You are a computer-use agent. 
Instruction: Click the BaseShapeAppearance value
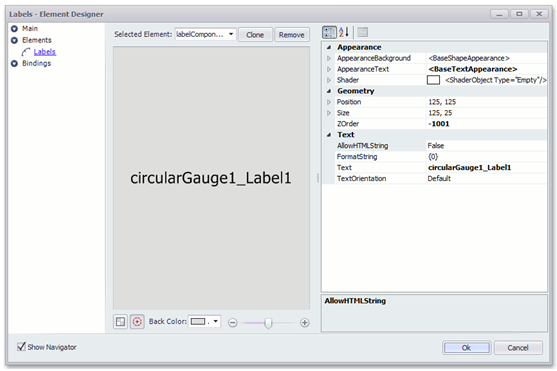[469, 58]
